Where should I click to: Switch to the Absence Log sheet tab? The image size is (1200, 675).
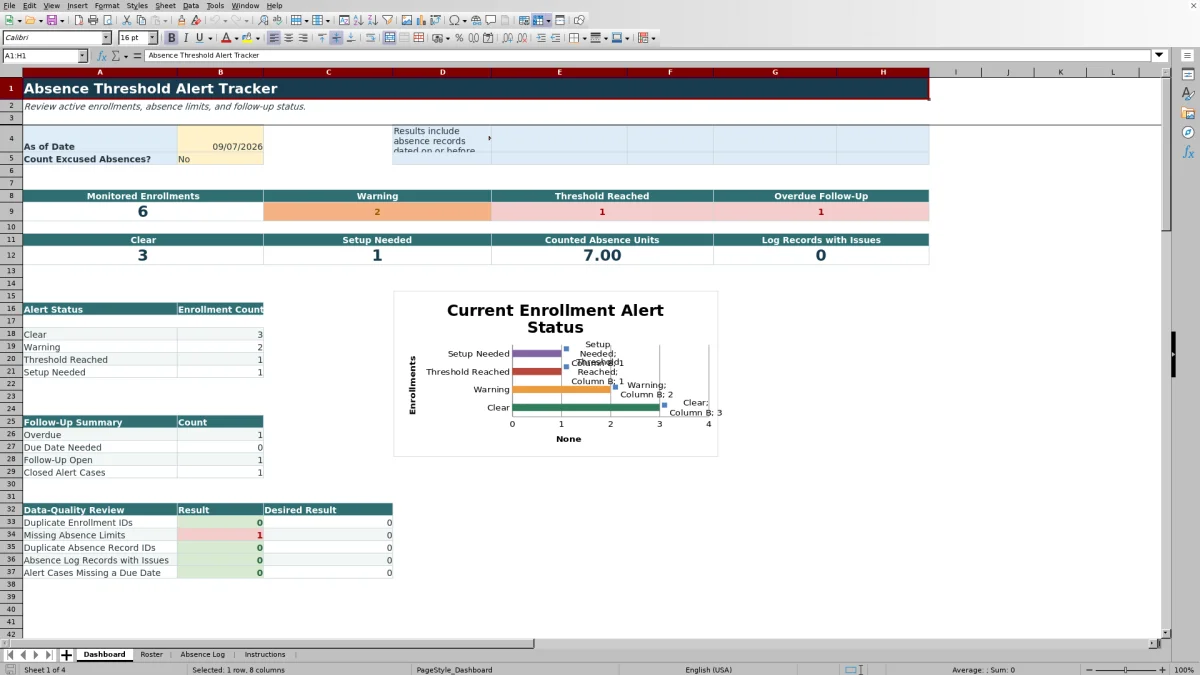[x=202, y=655]
